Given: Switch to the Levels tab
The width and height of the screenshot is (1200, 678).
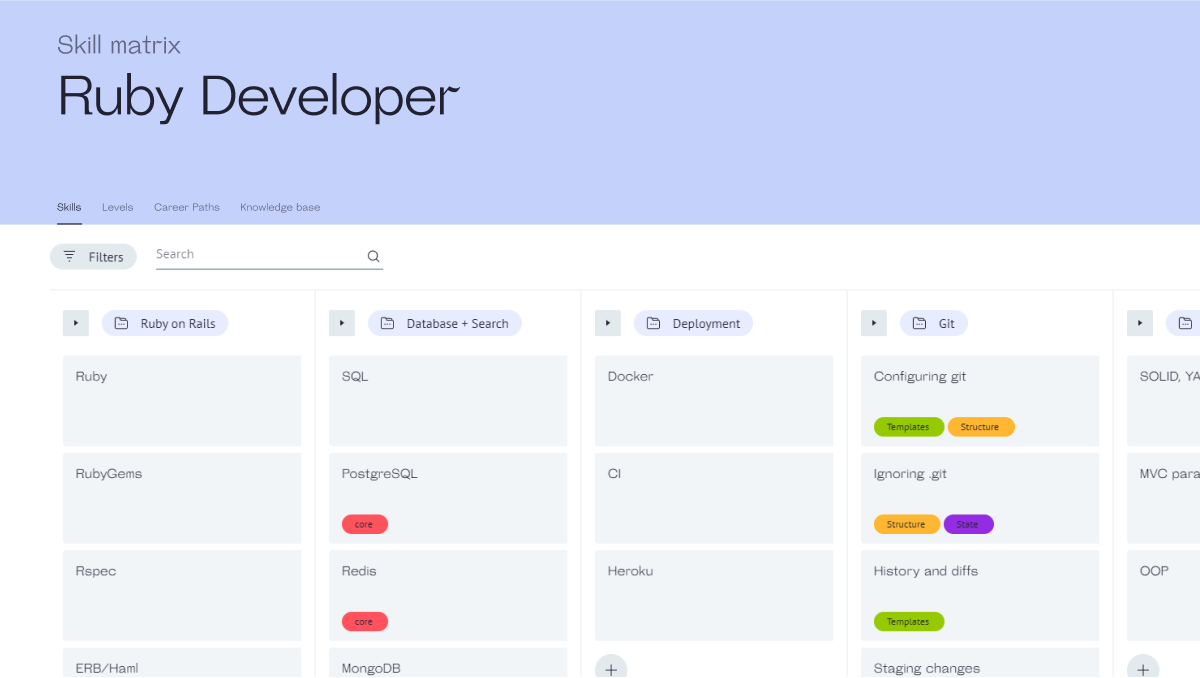Looking at the screenshot, I should pos(117,207).
